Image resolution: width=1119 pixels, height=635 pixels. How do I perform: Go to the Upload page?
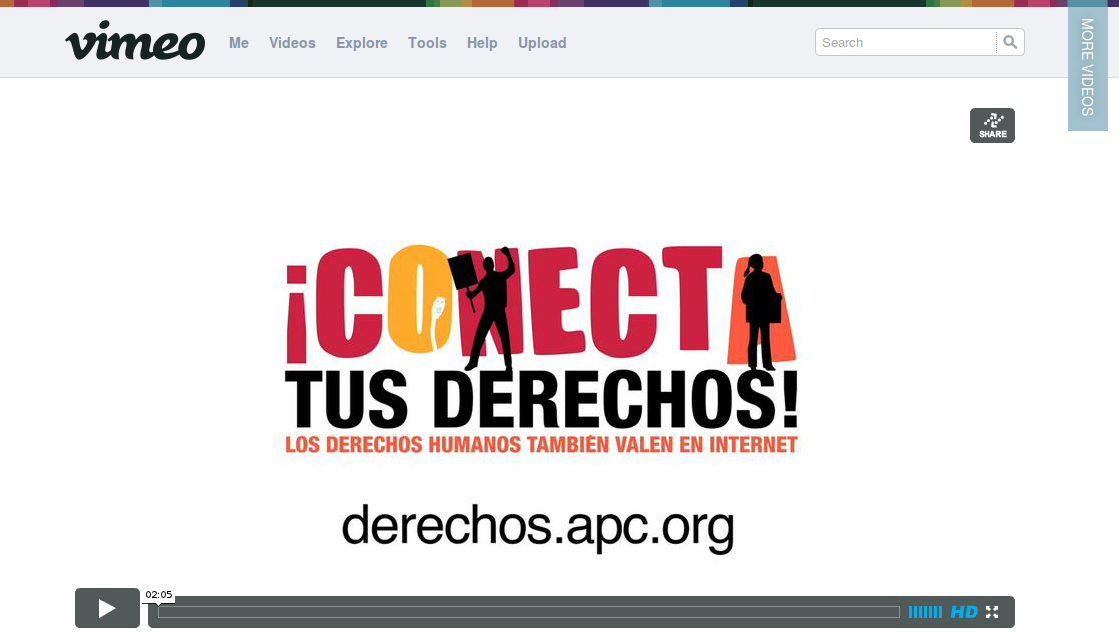[542, 43]
